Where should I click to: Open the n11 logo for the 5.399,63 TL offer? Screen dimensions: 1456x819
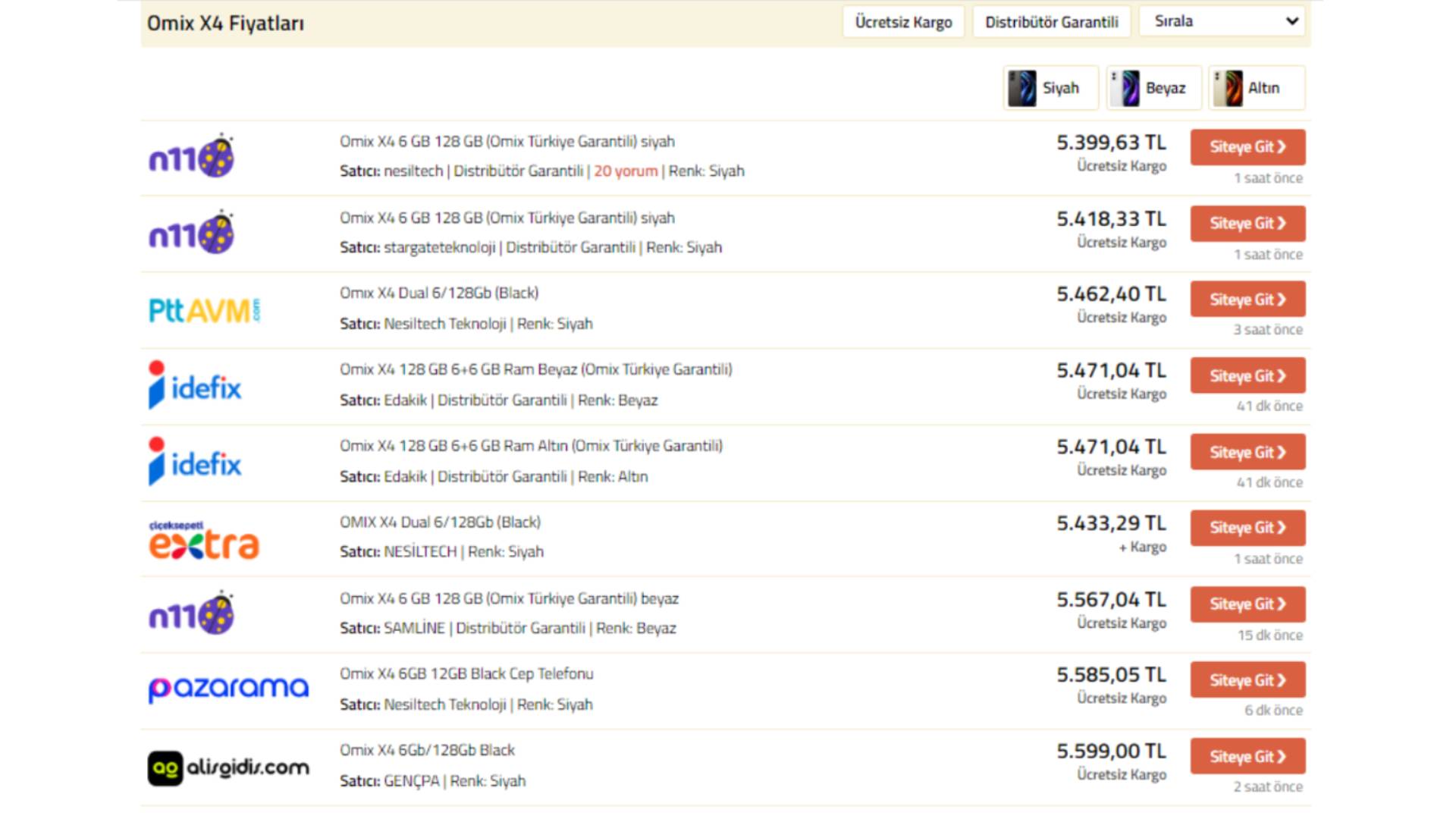tap(191, 156)
